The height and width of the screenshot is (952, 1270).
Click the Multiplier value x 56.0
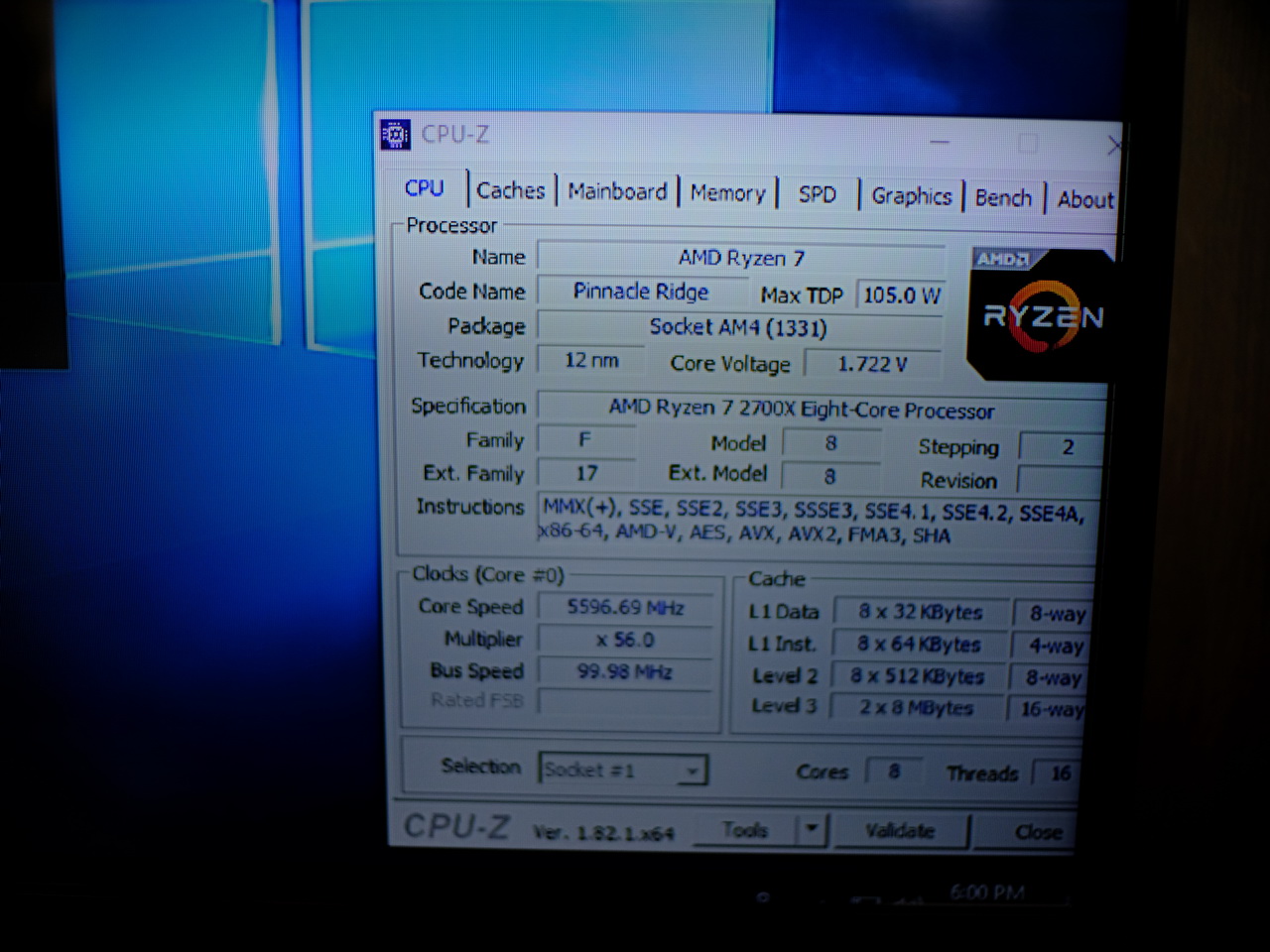[x=625, y=640]
